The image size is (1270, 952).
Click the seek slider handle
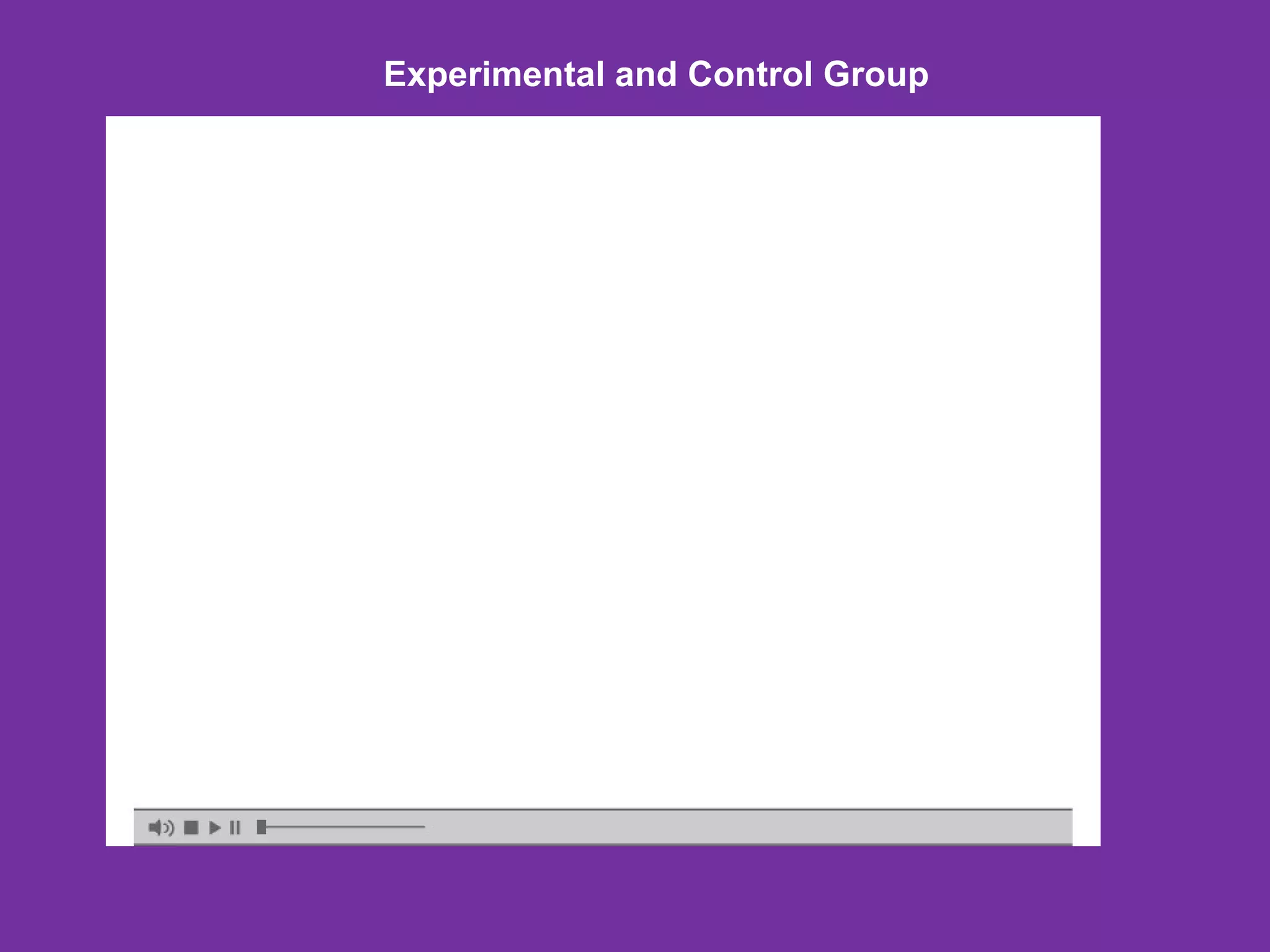point(261,827)
